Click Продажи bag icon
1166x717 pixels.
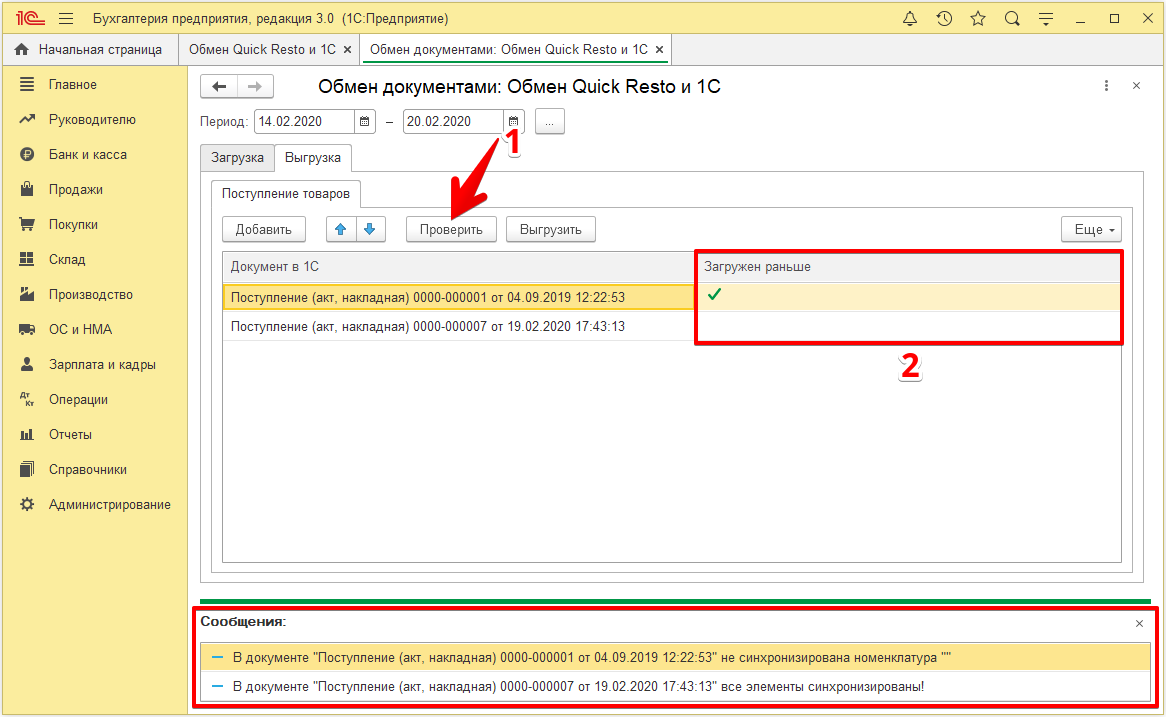(27, 189)
